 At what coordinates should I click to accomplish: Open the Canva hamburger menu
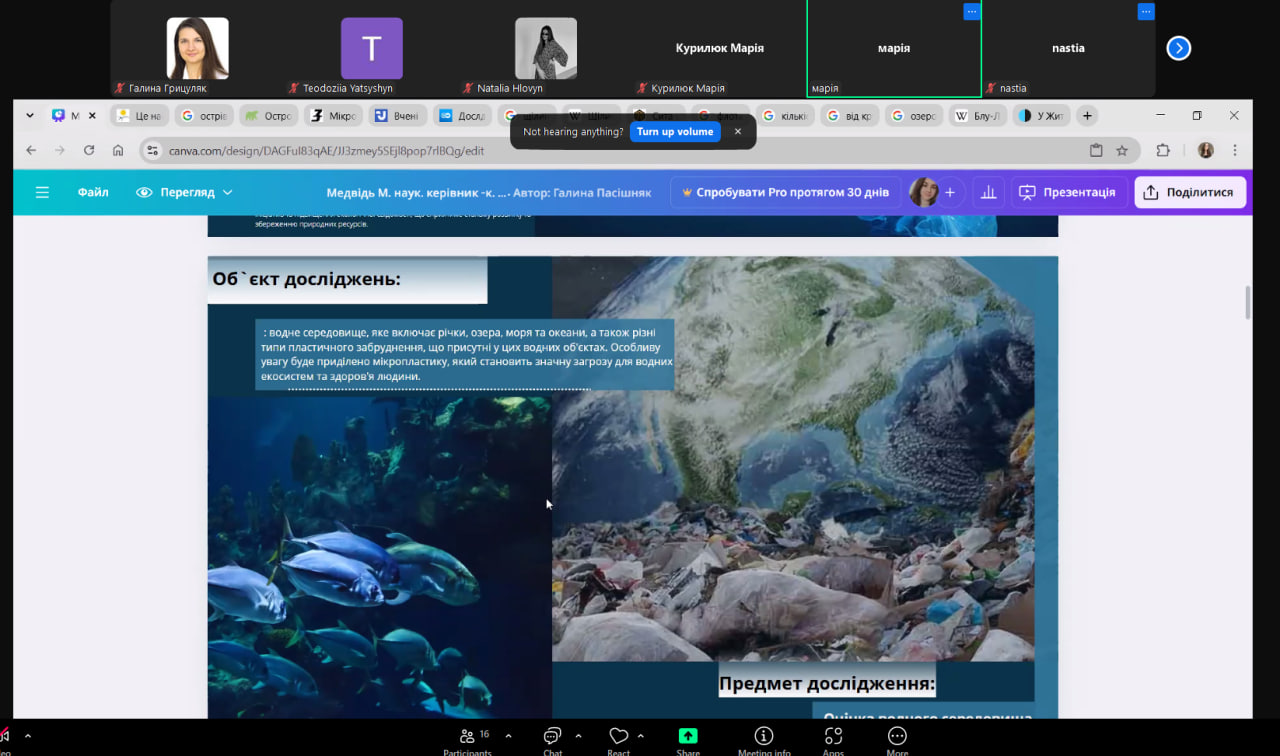(x=42, y=192)
